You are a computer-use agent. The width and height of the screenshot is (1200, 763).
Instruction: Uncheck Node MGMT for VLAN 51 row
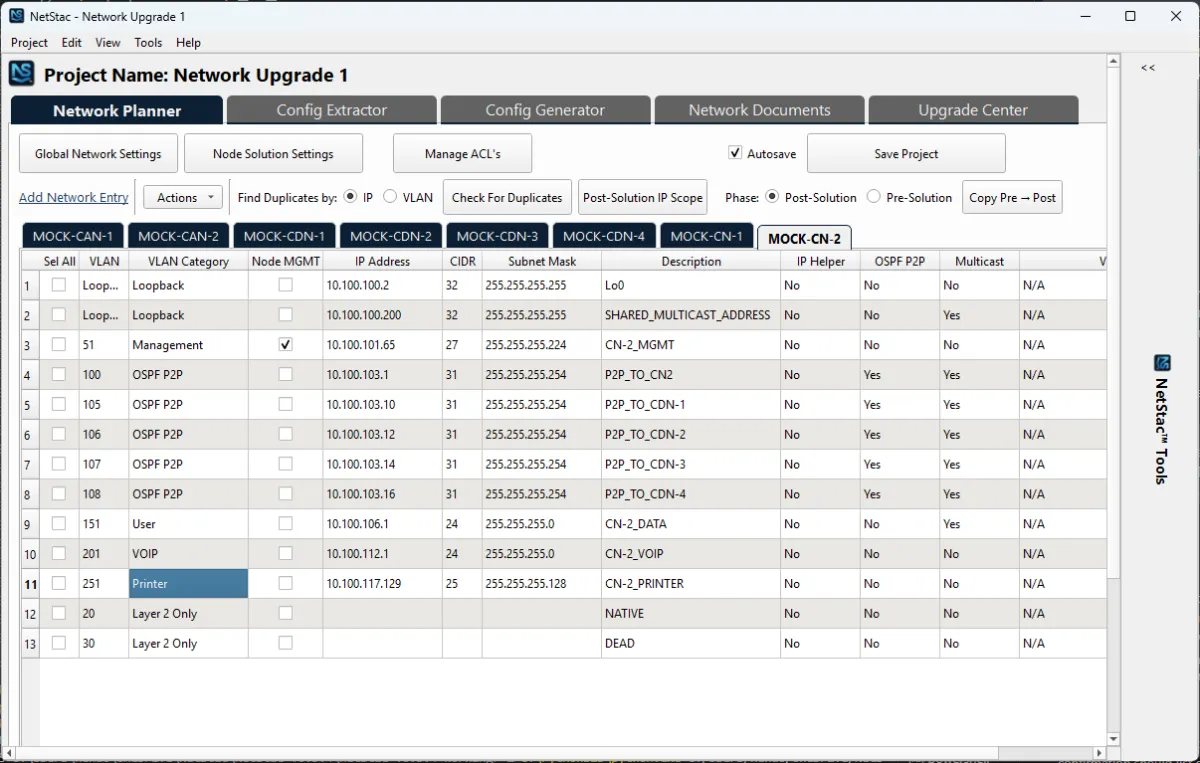(x=286, y=345)
